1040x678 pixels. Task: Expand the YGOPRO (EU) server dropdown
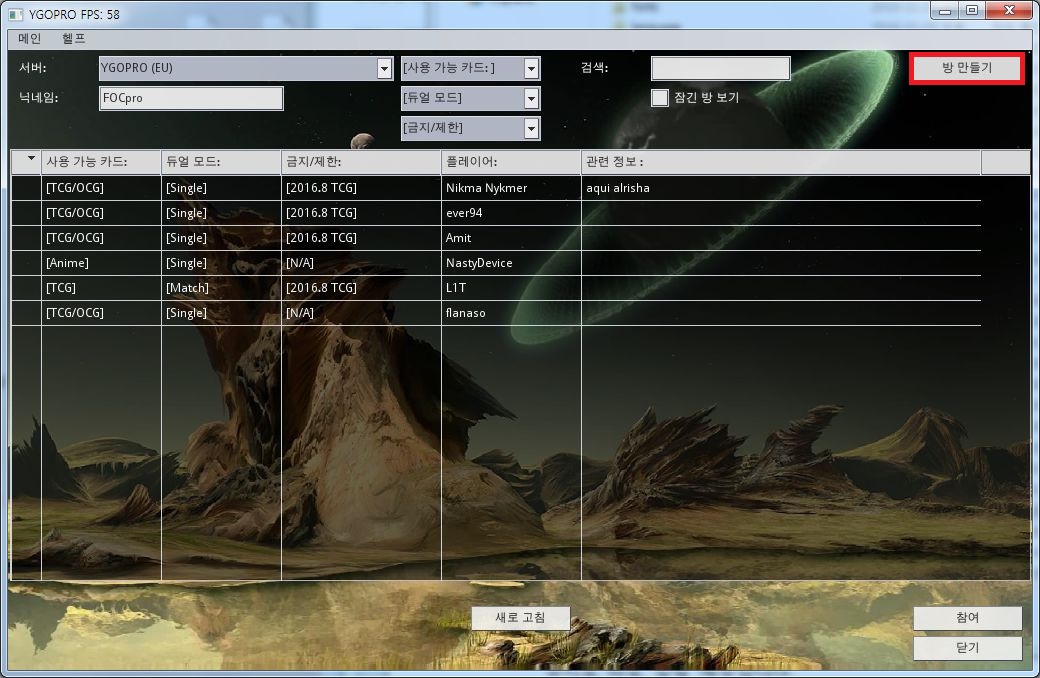384,68
